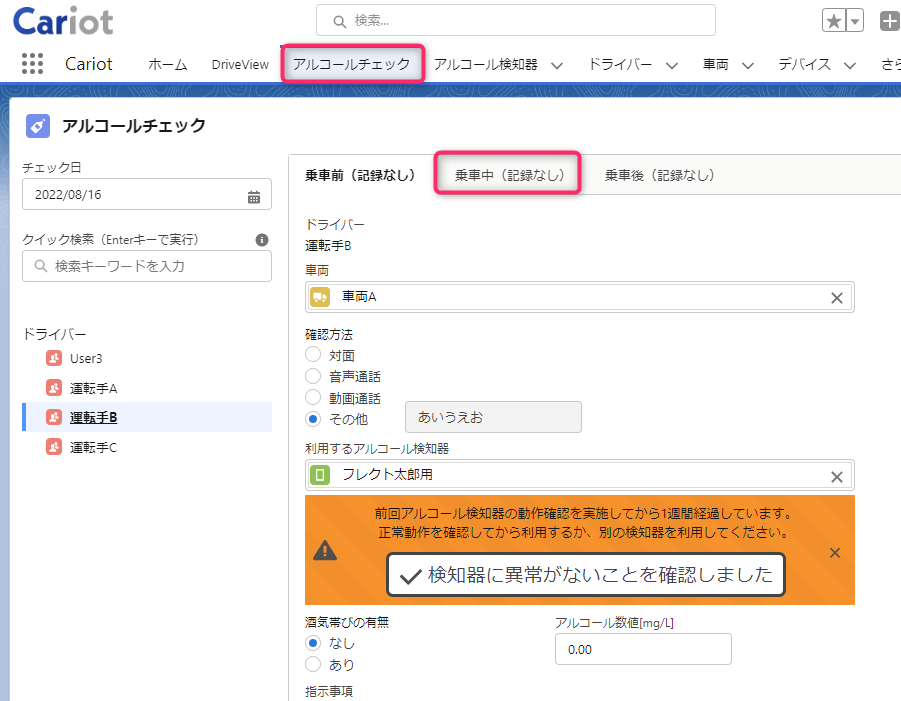Switch to the 乗車中（記録なし）tab
Viewport: 901px width, 701px height.
(508, 175)
